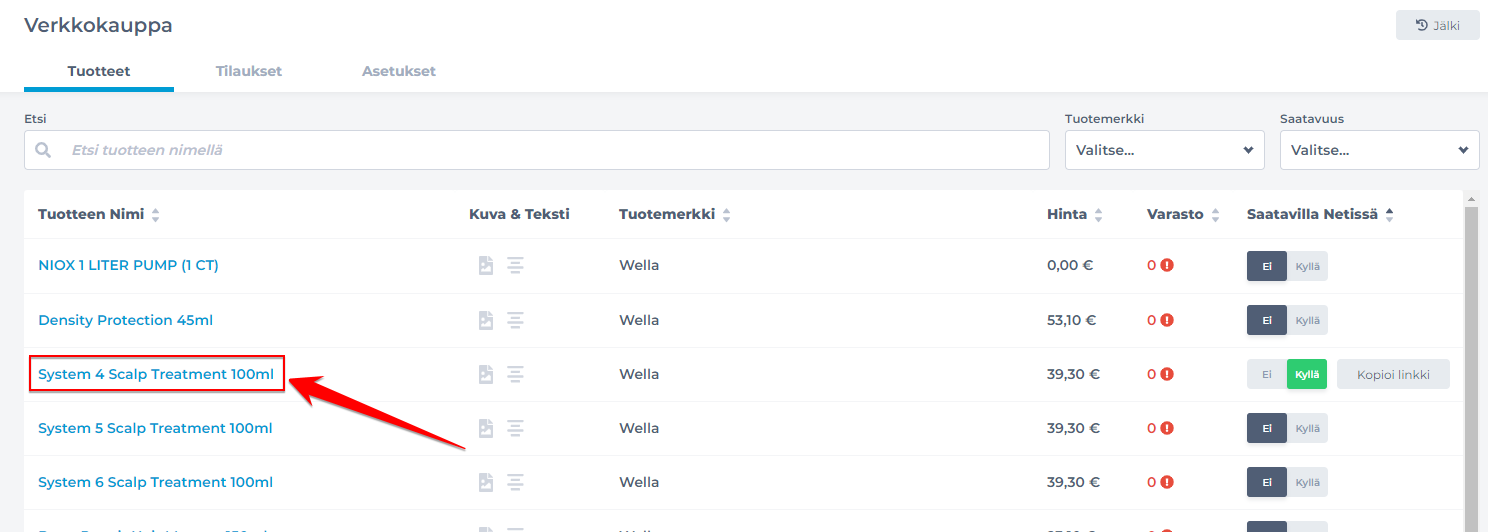Click the search magnifier icon

pyautogui.click(x=43, y=150)
